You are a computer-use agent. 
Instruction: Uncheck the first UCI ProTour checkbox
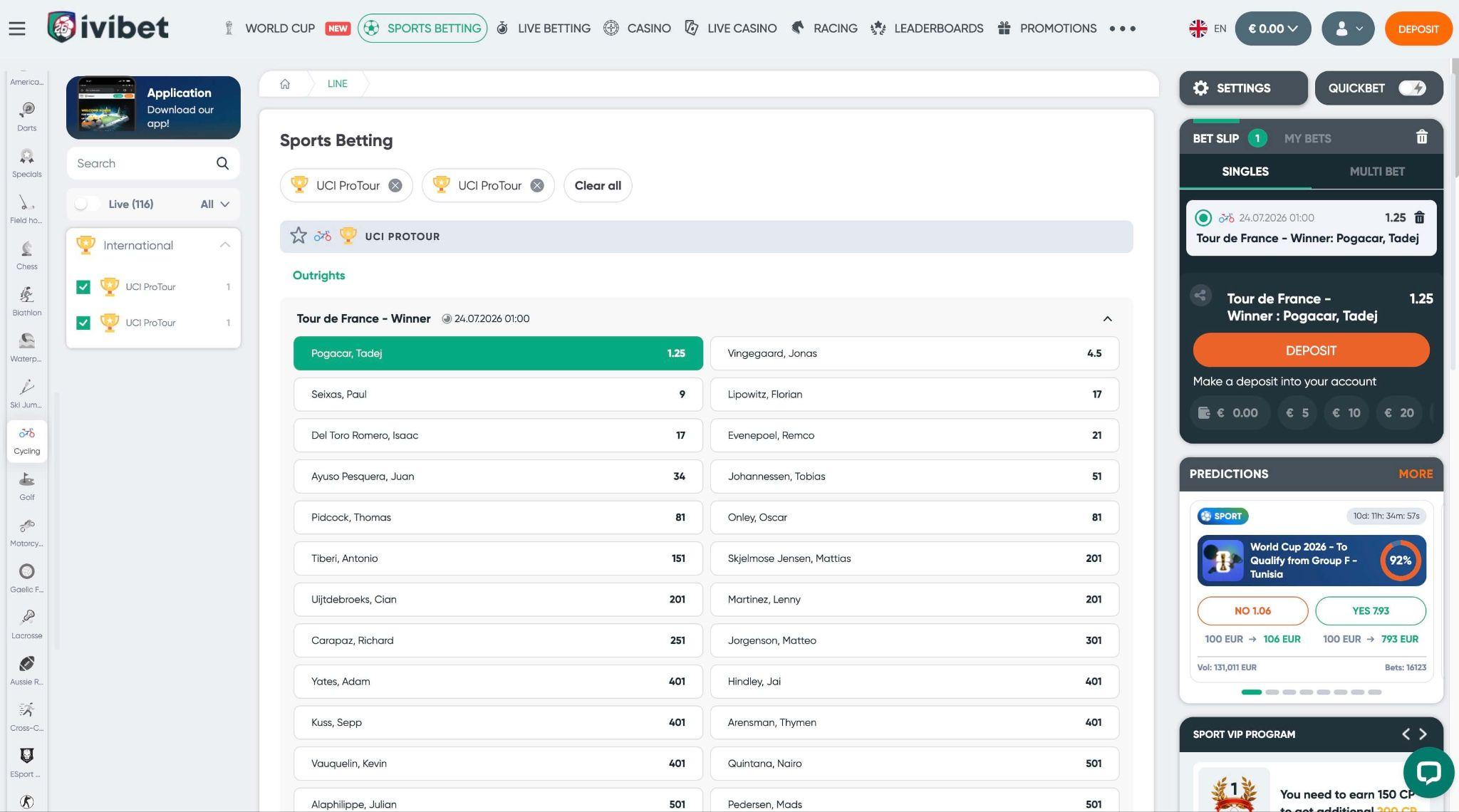[83, 287]
